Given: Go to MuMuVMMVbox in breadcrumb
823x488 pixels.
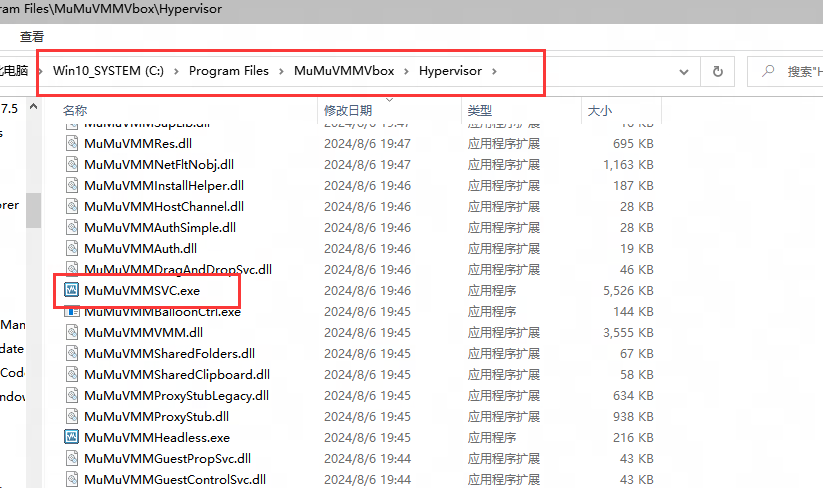Looking at the screenshot, I should (x=344, y=71).
